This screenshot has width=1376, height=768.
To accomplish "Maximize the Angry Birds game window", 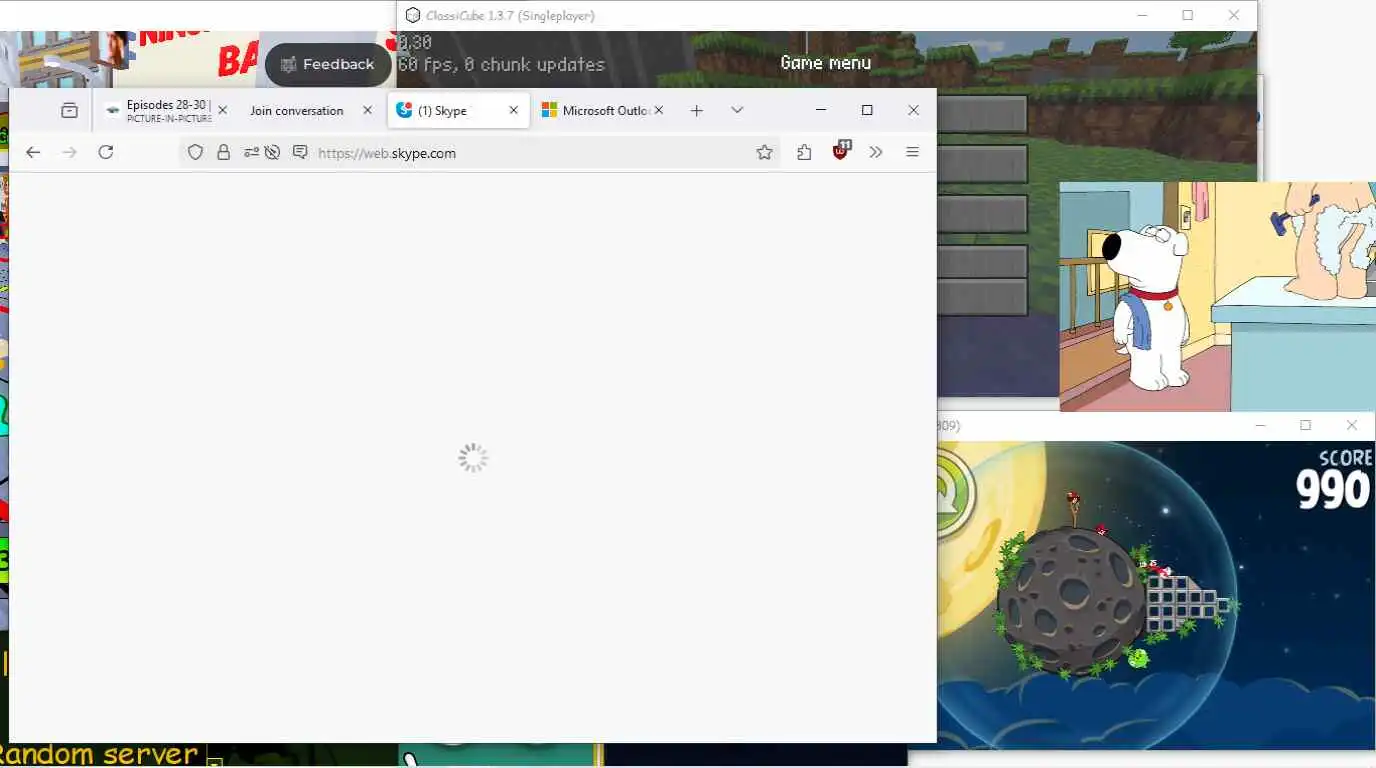I will pos(1305,425).
